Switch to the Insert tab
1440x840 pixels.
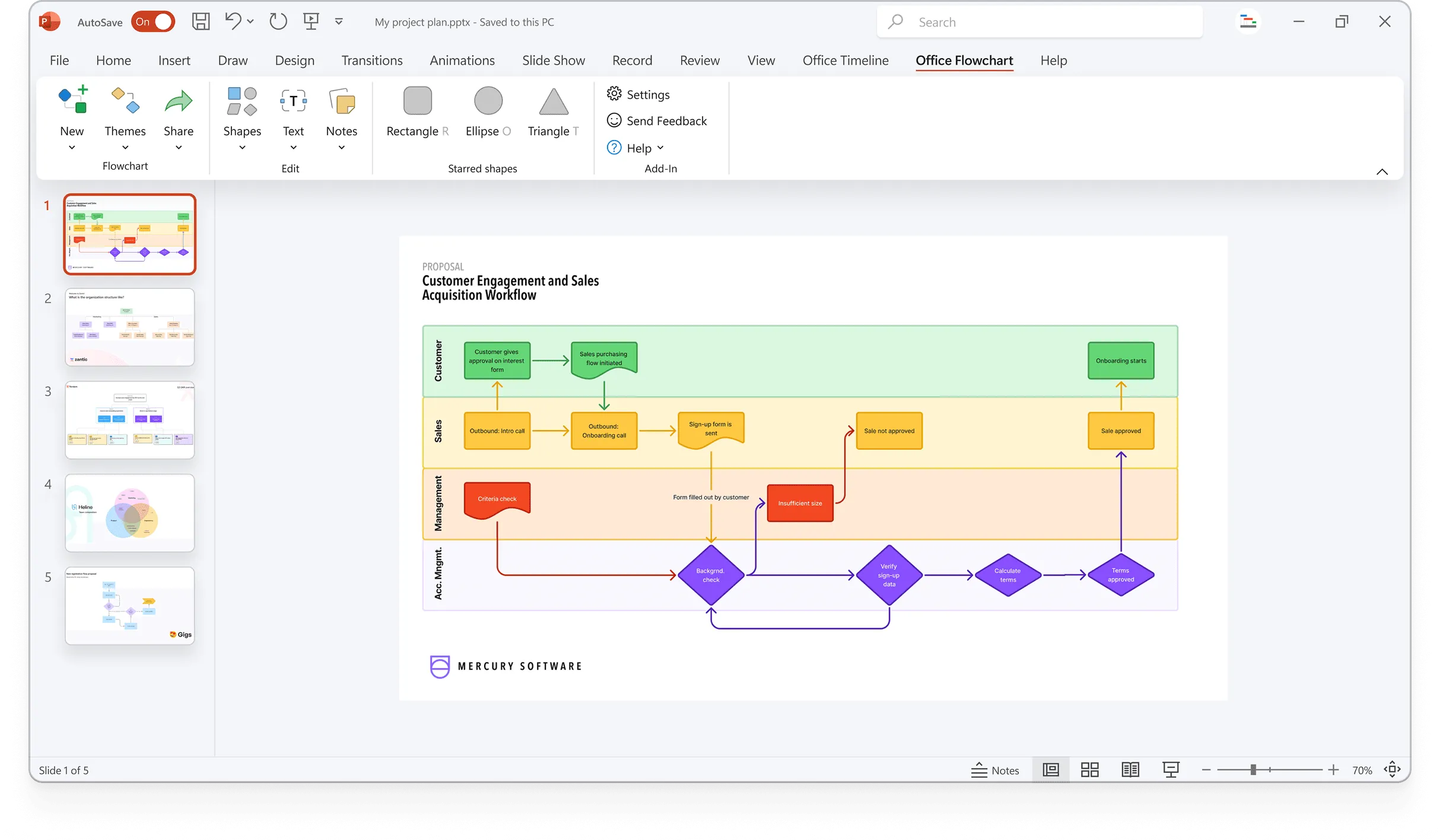click(174, 61)
